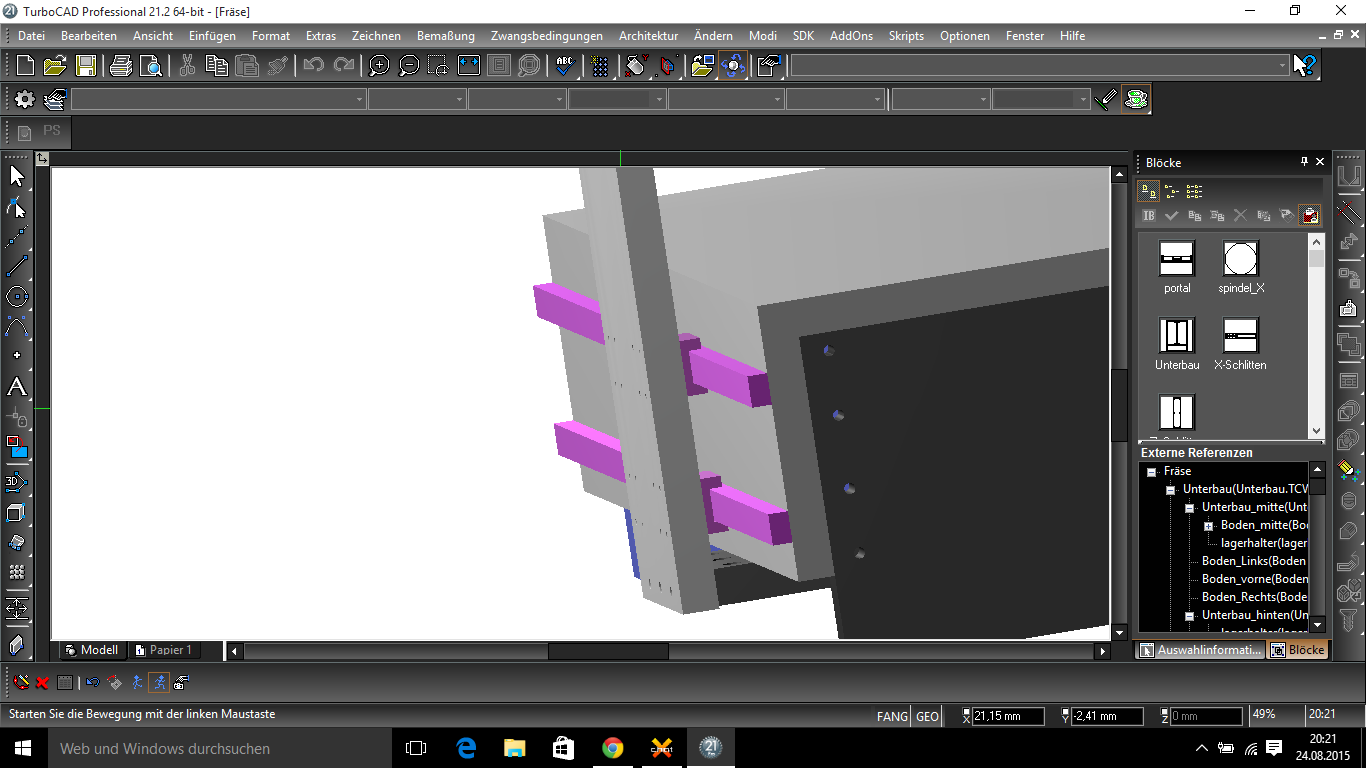This screenshot has width=1366, height=768.
Task: Click the Print icon
Action: (121, 66)
